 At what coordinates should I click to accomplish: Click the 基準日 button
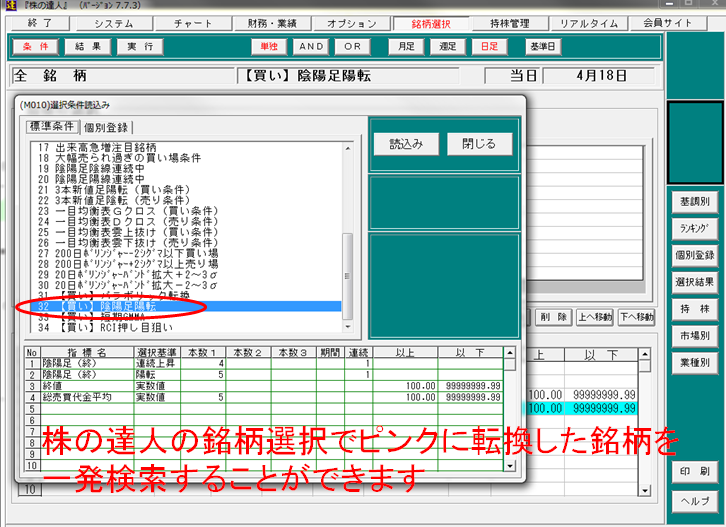(x=543, y=46)
